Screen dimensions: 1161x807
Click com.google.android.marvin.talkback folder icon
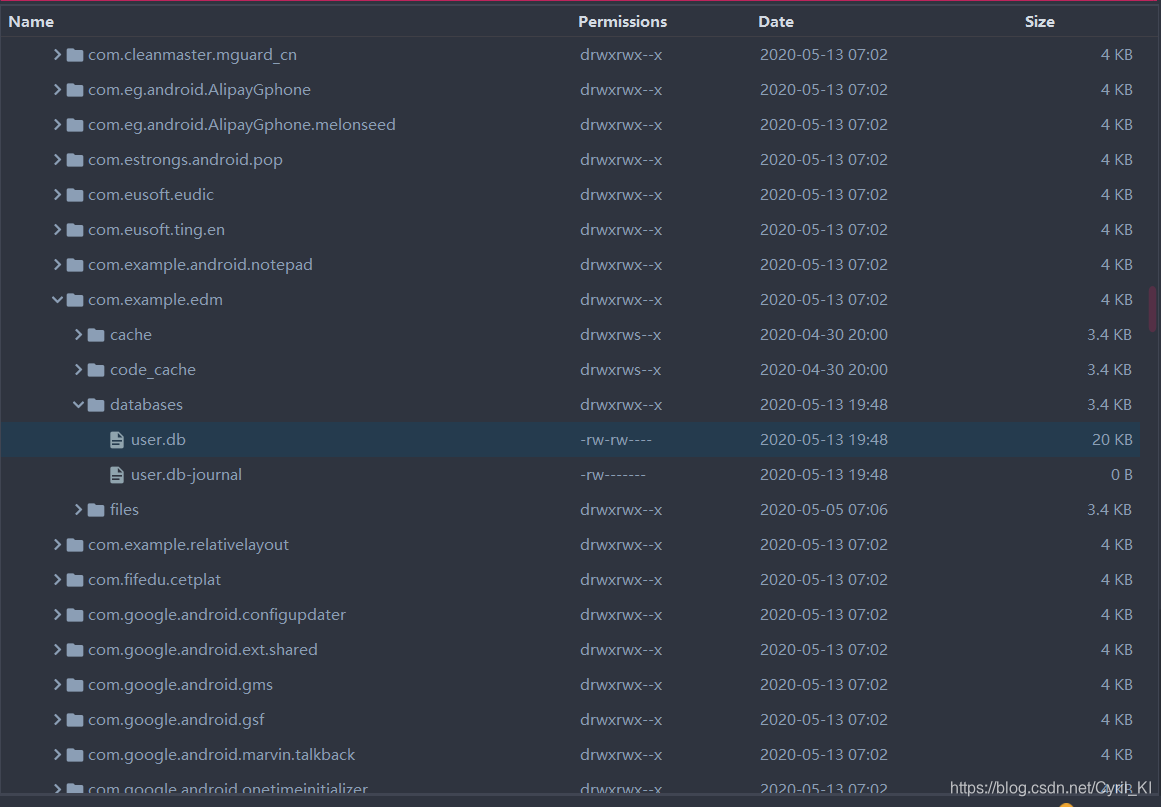(x=75, y=754)
